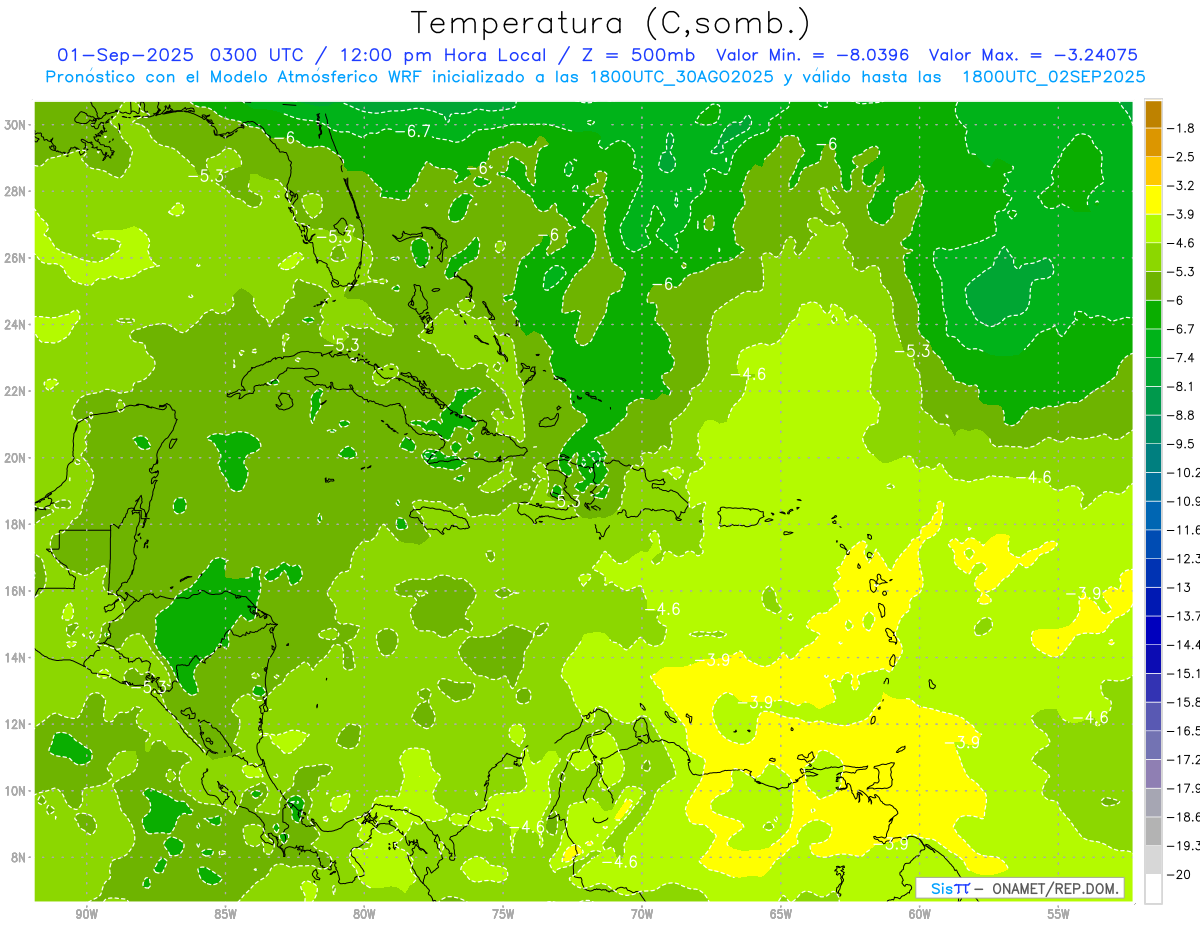
Task: Pick the topmost brown colorbar swatch above -1.8
Action: [x=1153, y=114]
